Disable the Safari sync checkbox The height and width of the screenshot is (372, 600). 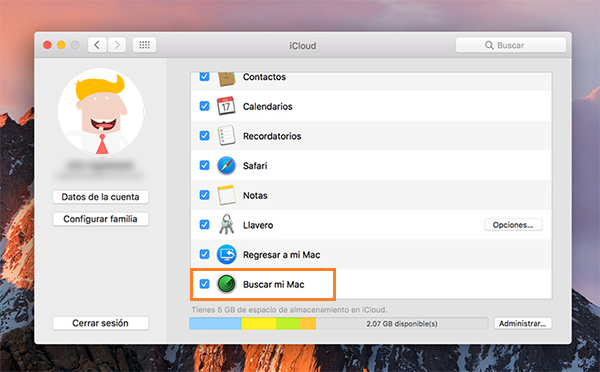(x=204, y=165)
